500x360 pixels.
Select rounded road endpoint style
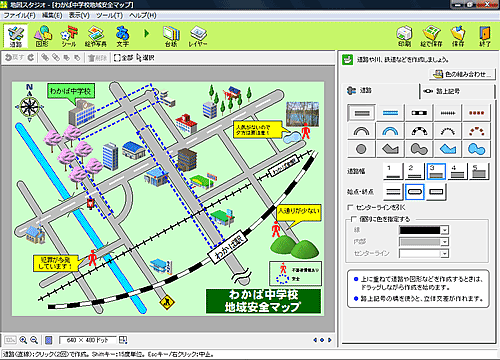415,192
